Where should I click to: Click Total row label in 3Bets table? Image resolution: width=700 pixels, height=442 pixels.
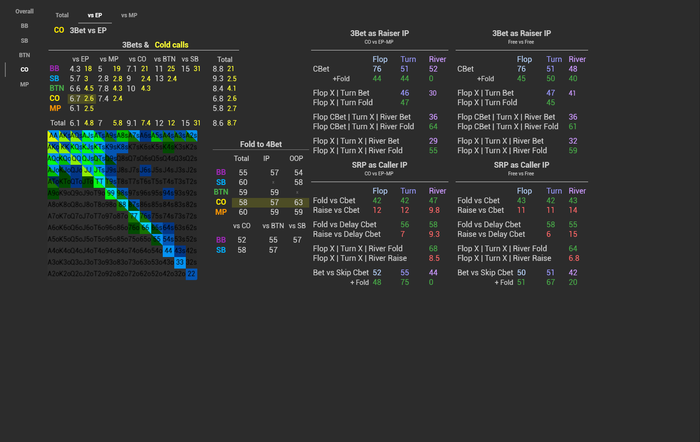click(x=58, y=123)
